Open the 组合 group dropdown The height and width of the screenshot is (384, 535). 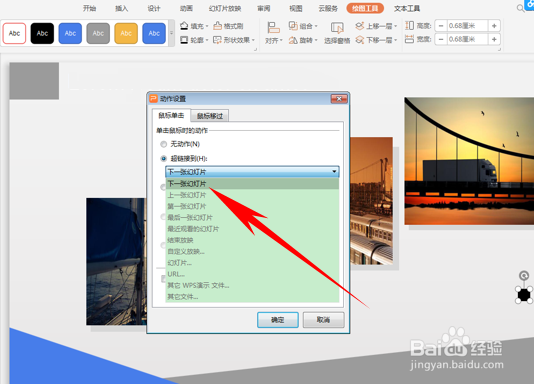click(303, 26)
